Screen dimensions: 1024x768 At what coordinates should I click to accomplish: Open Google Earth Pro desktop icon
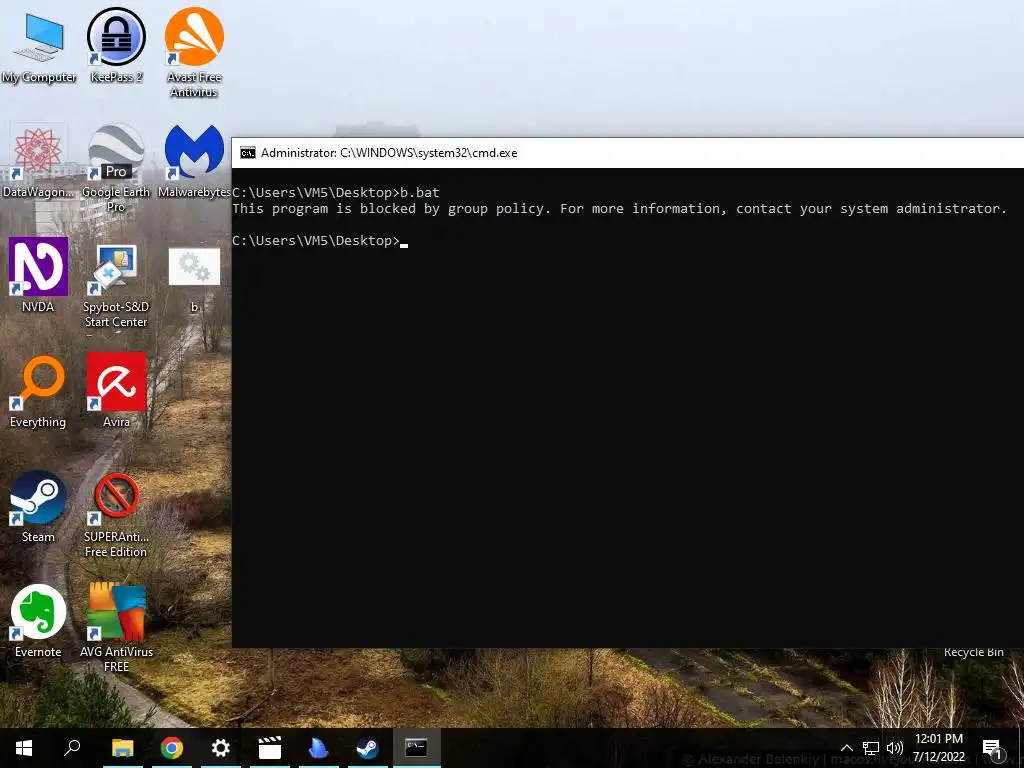click(x=116, y=168)
